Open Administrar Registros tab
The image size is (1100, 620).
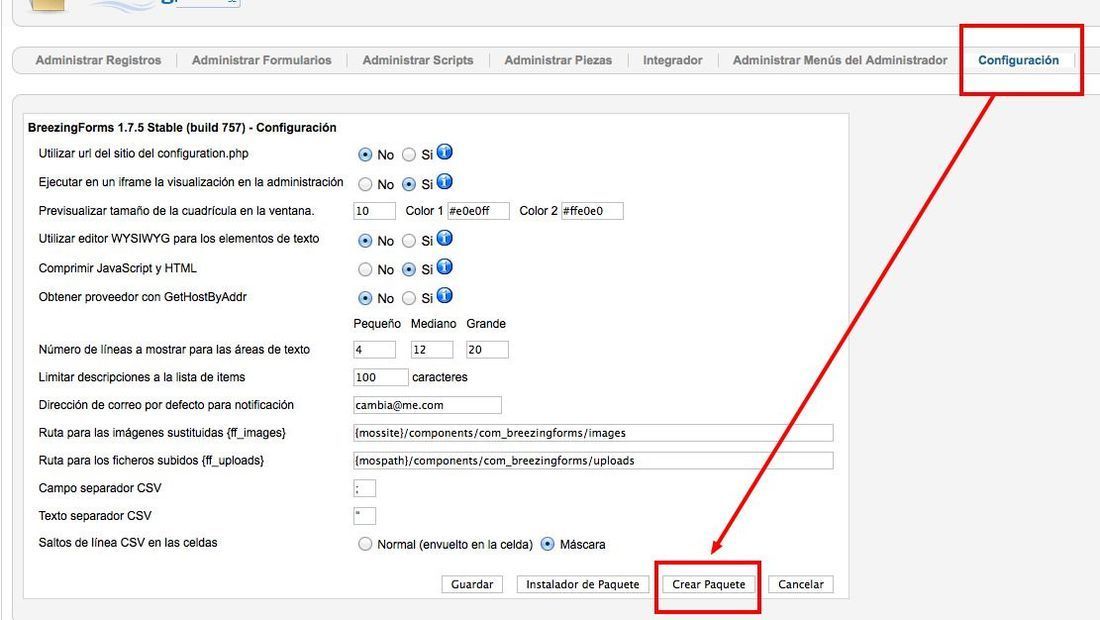point(98,60)
